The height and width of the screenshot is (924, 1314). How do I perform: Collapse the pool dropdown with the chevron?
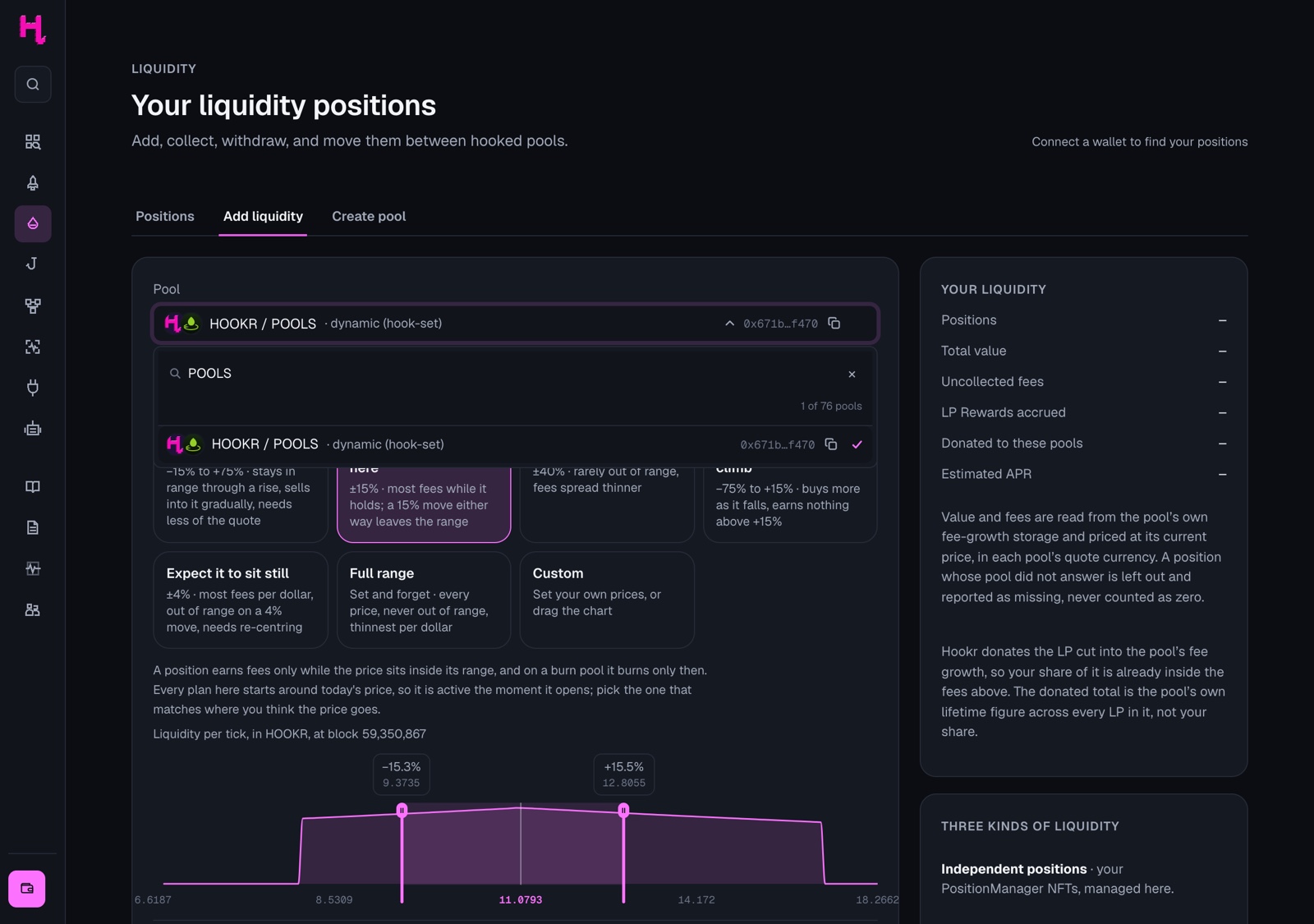click(x=729, y=324)
